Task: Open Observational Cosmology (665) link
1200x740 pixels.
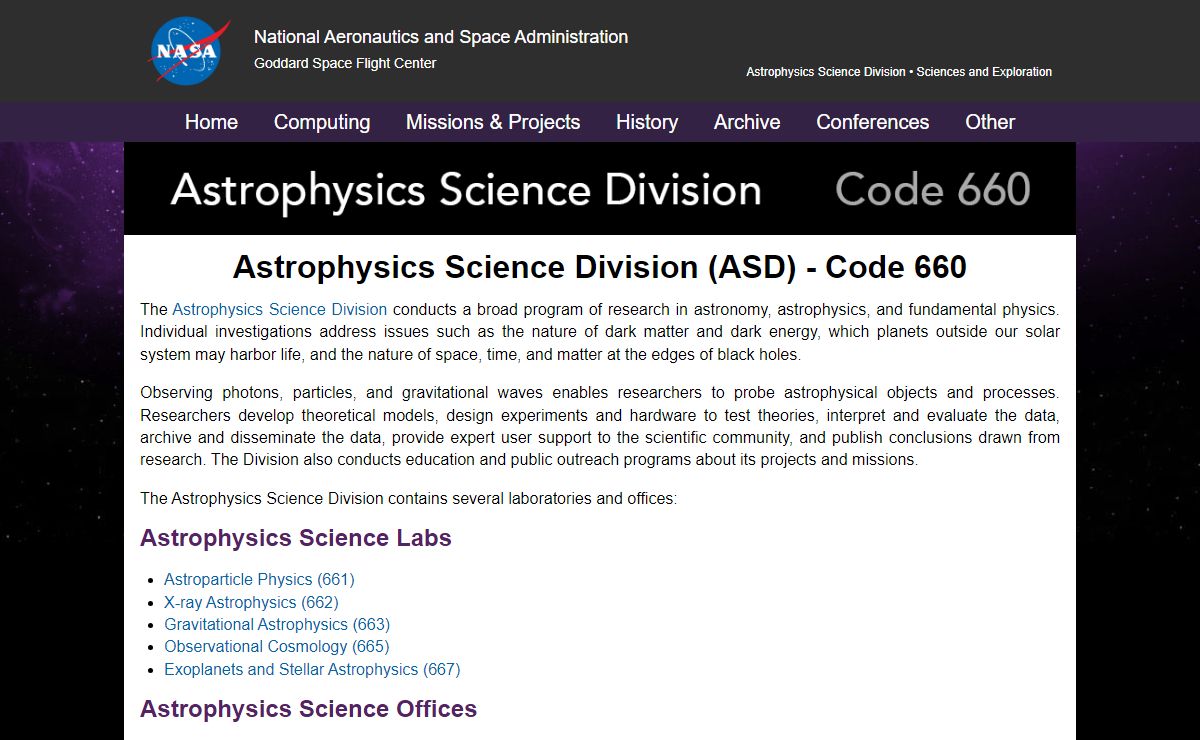Action: tap(277, 646)
